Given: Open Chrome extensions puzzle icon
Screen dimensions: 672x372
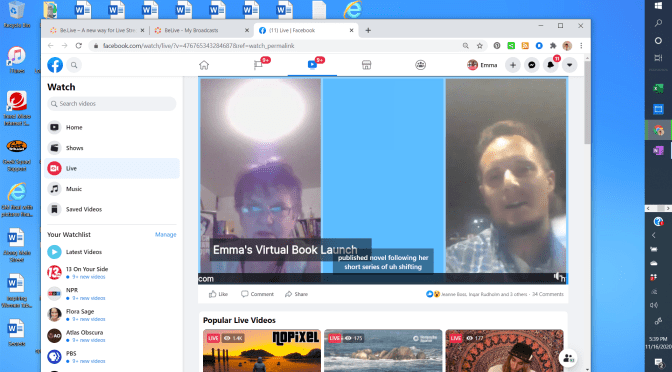Looking at the screenshot, I should (x=553, y=46).
